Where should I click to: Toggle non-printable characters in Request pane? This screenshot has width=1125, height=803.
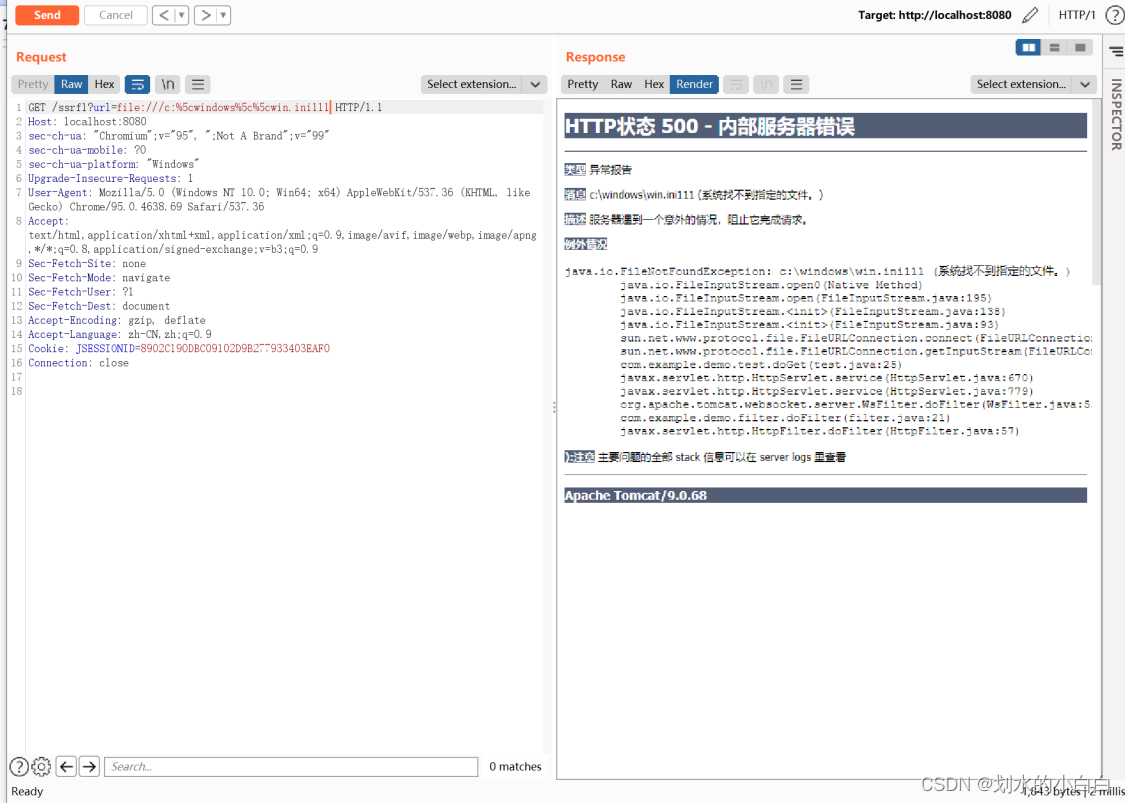pos(168,84)
